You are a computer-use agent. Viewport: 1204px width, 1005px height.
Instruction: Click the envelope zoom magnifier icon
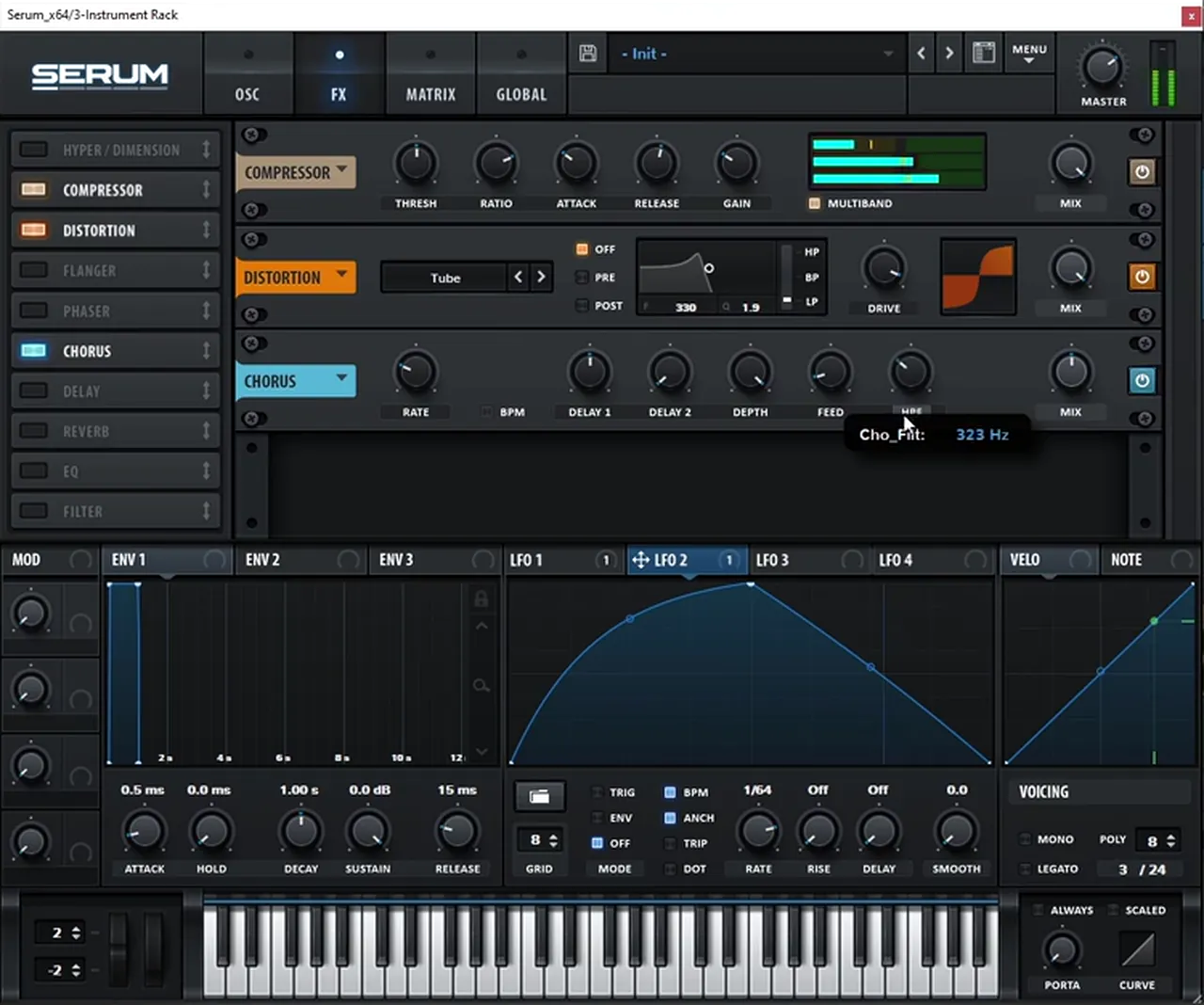tap(481, 686)
